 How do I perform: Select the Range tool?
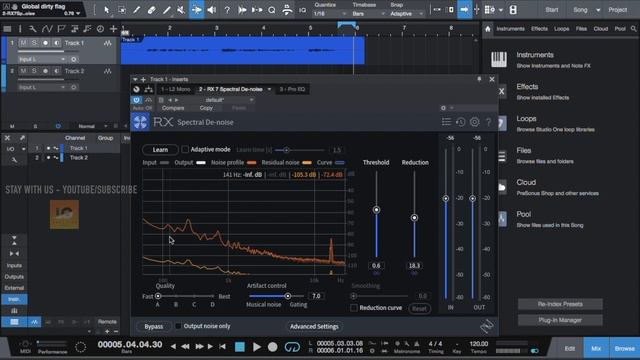(x=122, y=10)
